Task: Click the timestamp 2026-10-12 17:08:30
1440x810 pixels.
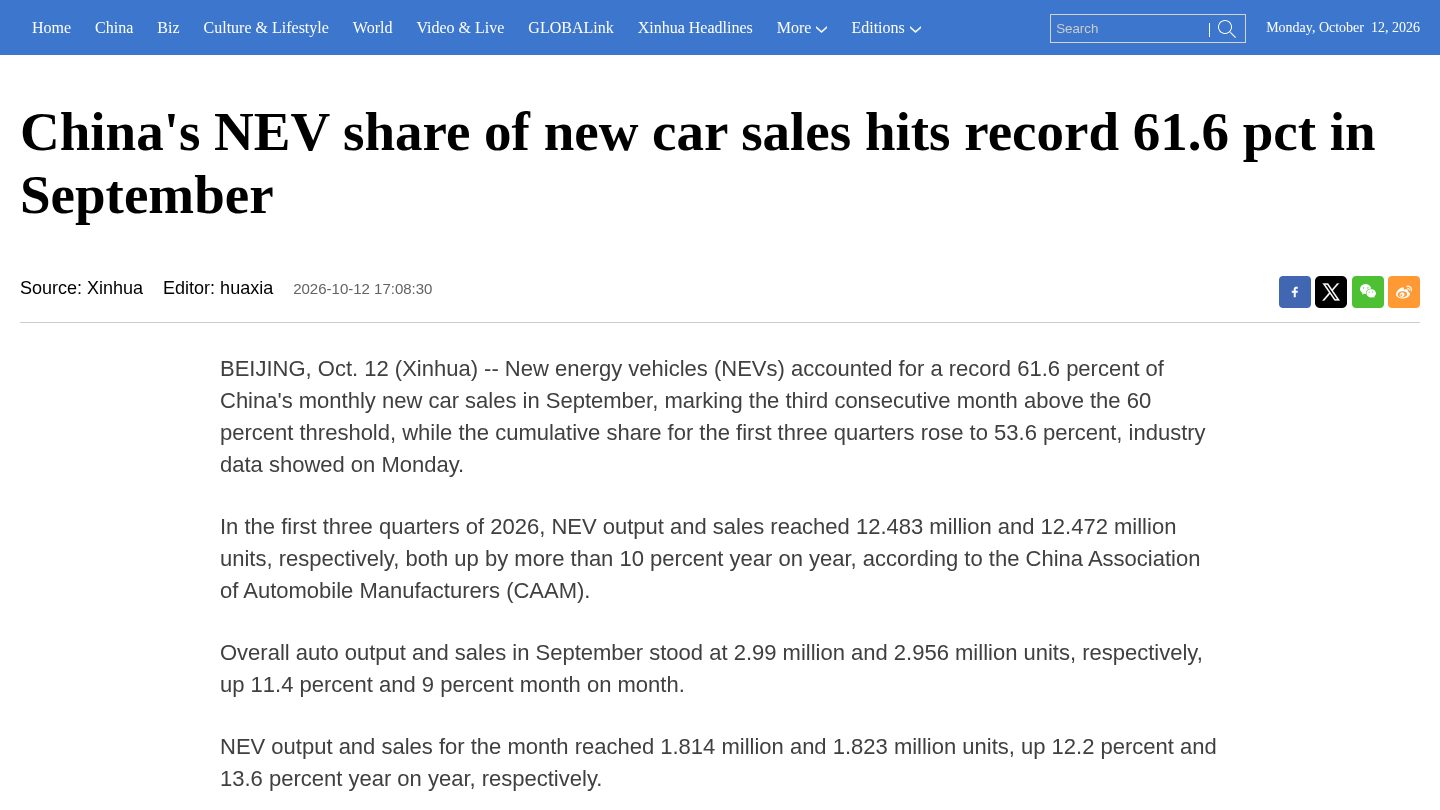Action: (363, 289)
